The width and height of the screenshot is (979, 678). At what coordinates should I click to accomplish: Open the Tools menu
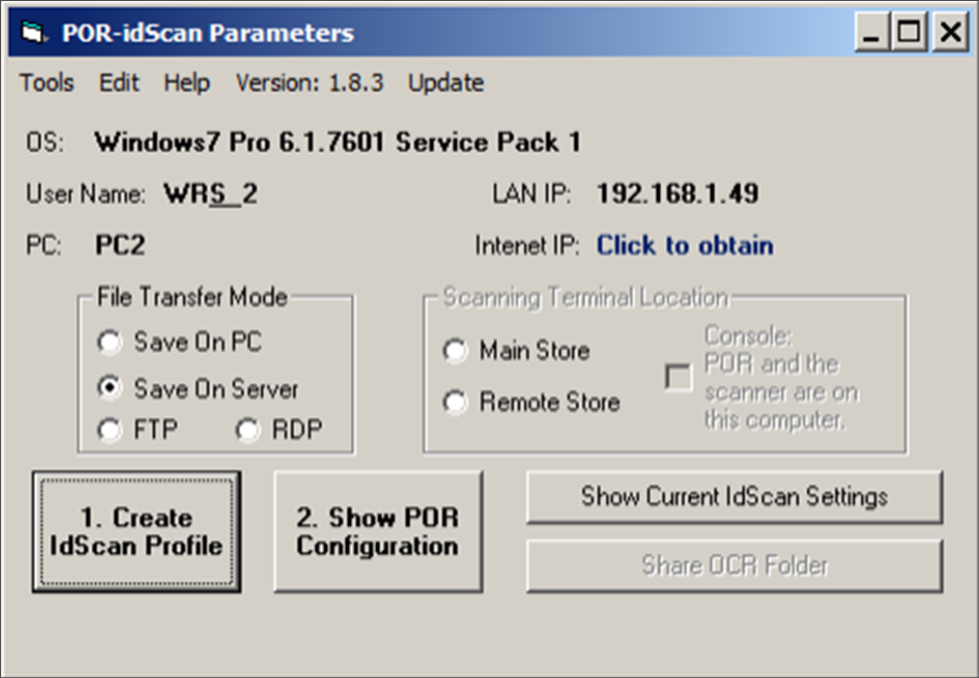pyautogui.click(x=47, y=83)
